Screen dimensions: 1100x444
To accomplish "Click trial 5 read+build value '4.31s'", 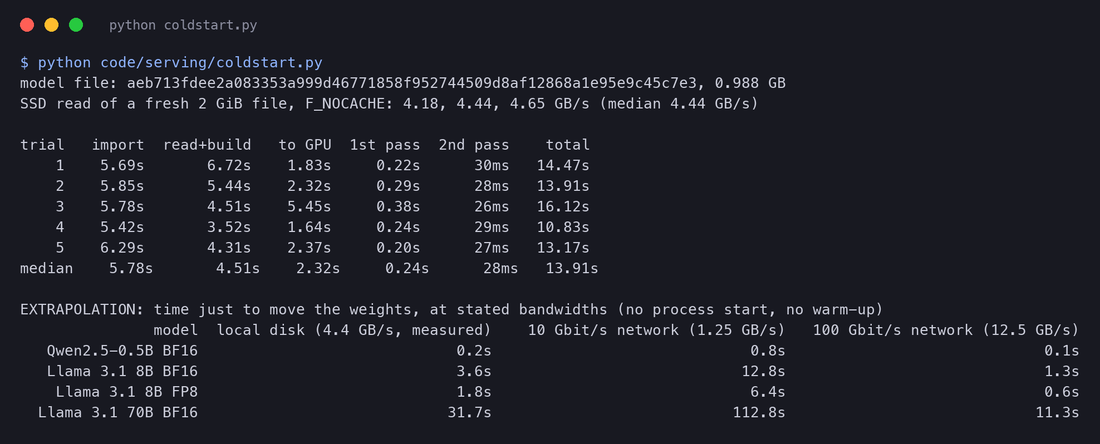I will pyautogui.click(x=229, y=248).
